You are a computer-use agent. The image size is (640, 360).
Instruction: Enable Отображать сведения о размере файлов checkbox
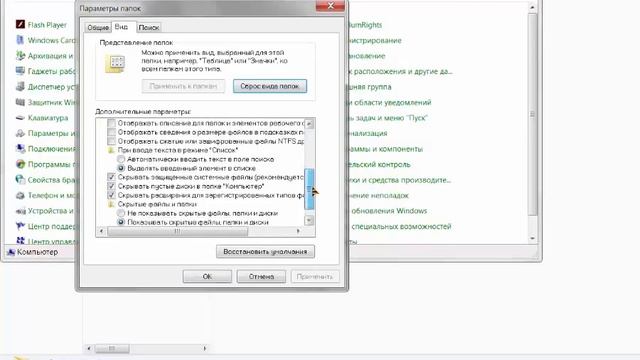click(x=111, y=132)
